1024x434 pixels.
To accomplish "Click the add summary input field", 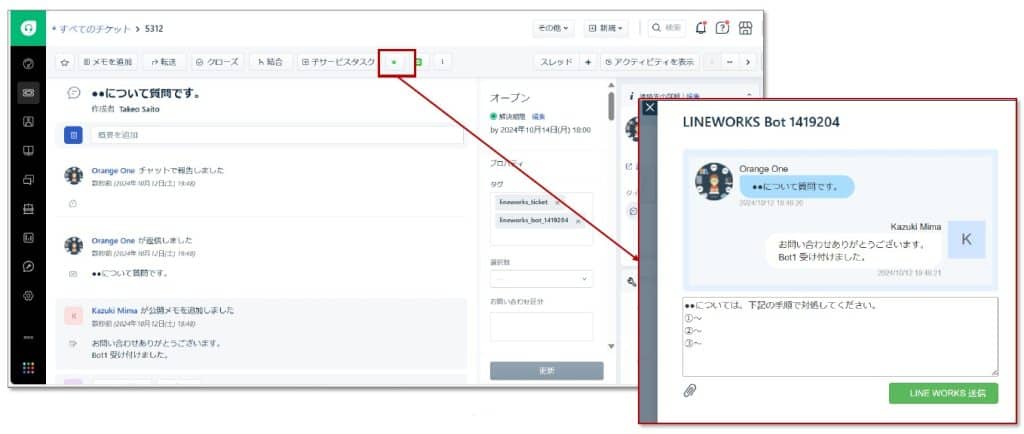I will [x=276, y=135].
